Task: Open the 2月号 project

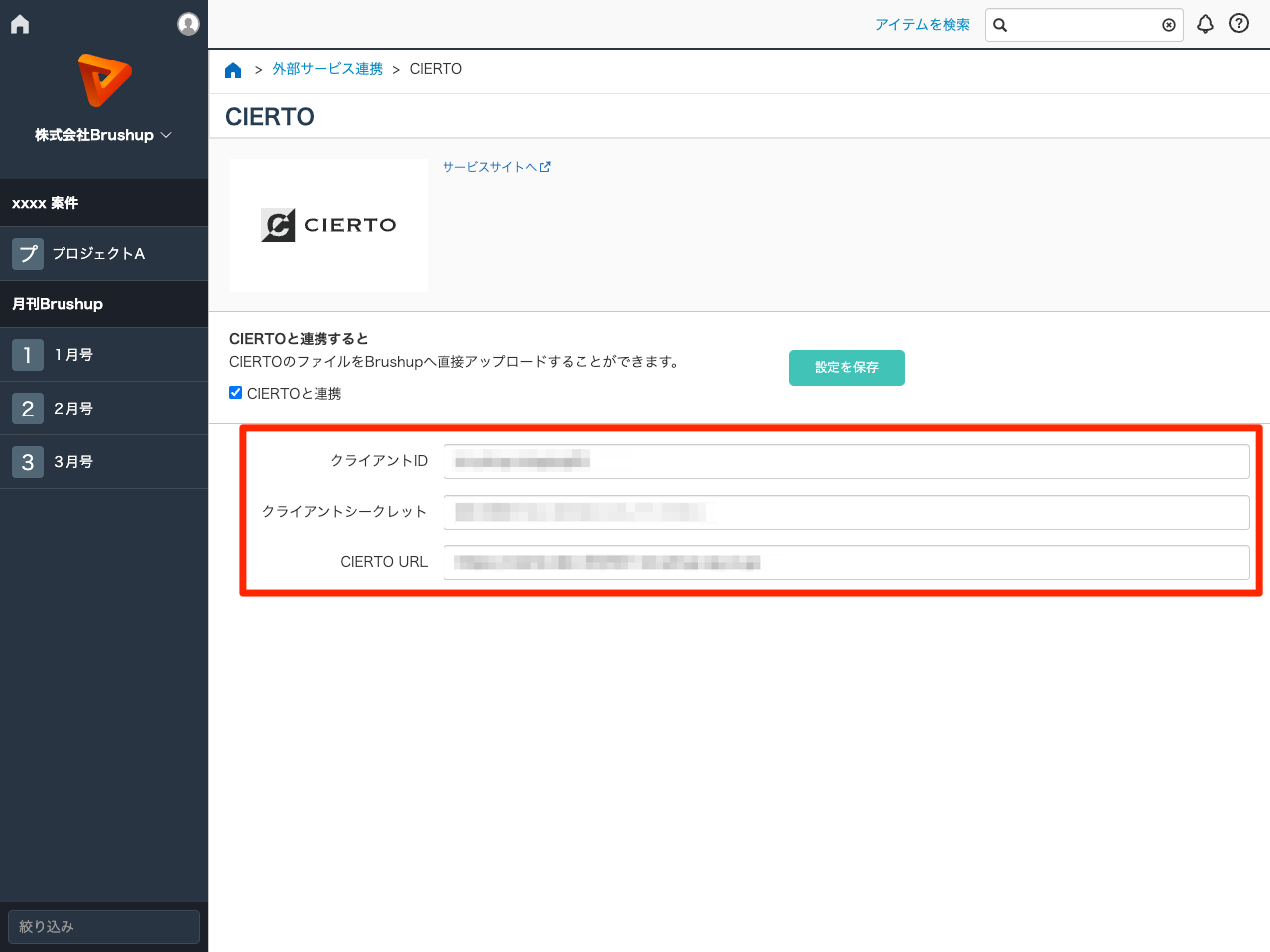Action: 104,409
